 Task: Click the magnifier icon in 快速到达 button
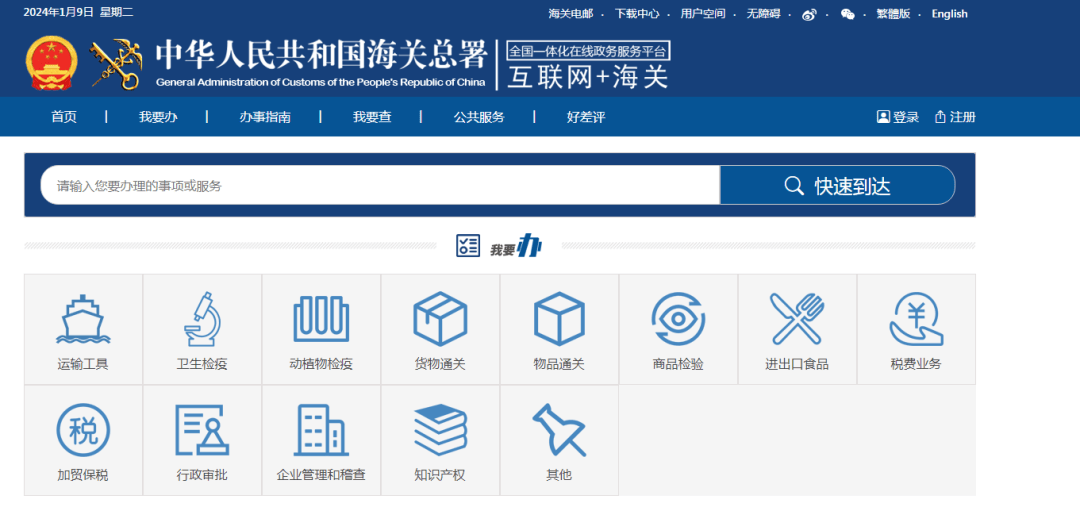pyautogui.click(x=794, y=186)
